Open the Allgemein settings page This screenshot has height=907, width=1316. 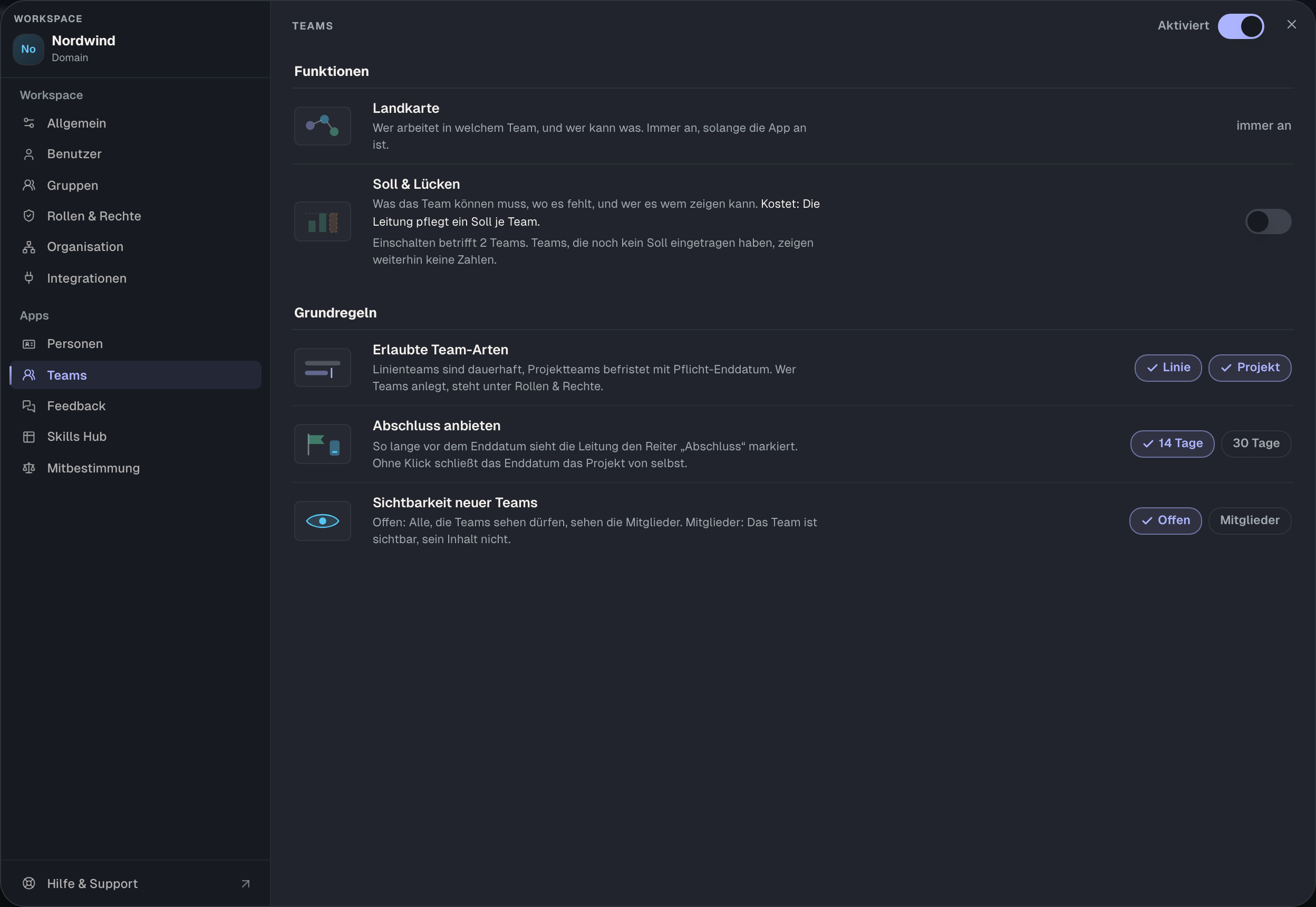[135, 123]
